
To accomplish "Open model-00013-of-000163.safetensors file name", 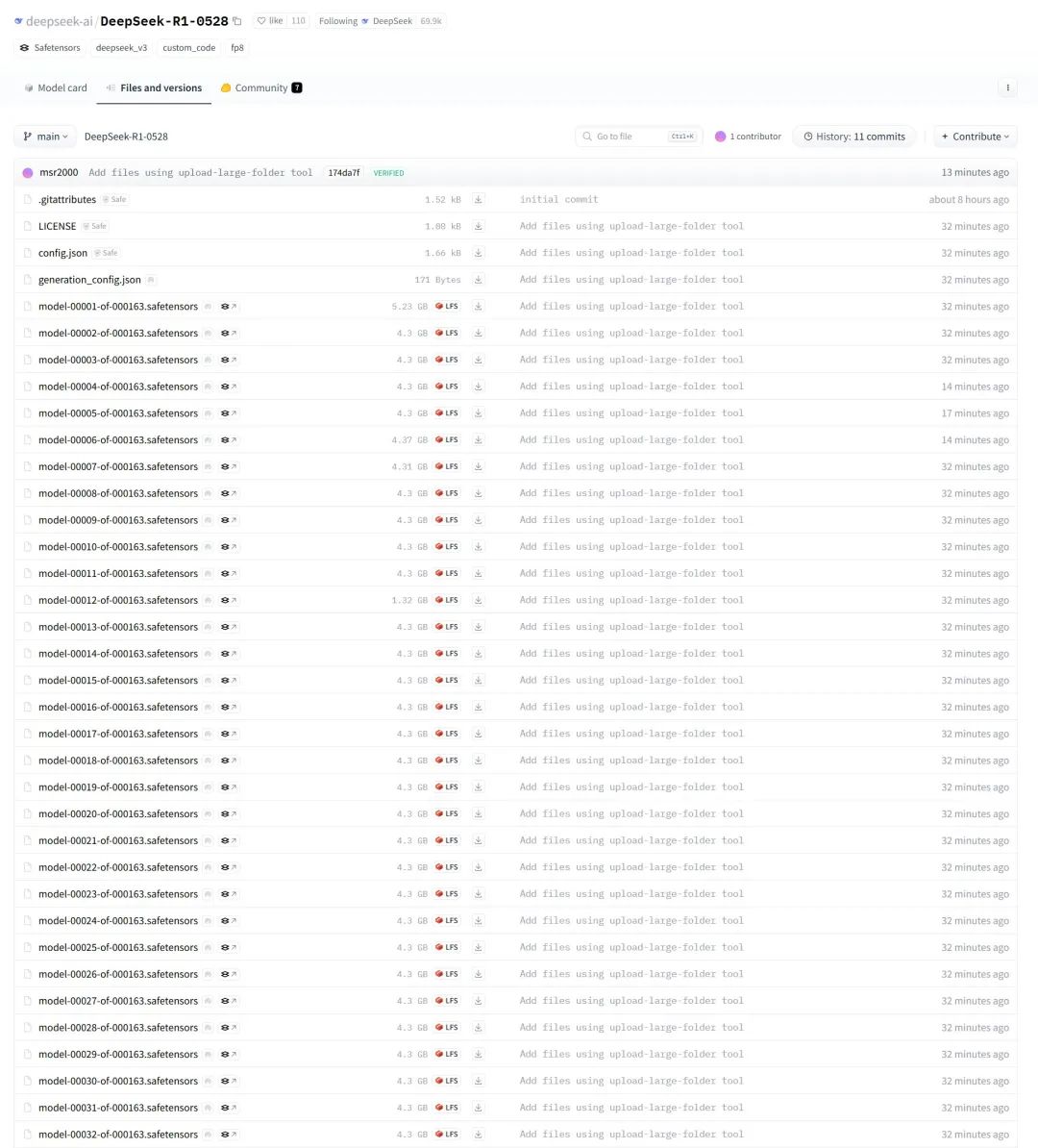I will point(118,627).
